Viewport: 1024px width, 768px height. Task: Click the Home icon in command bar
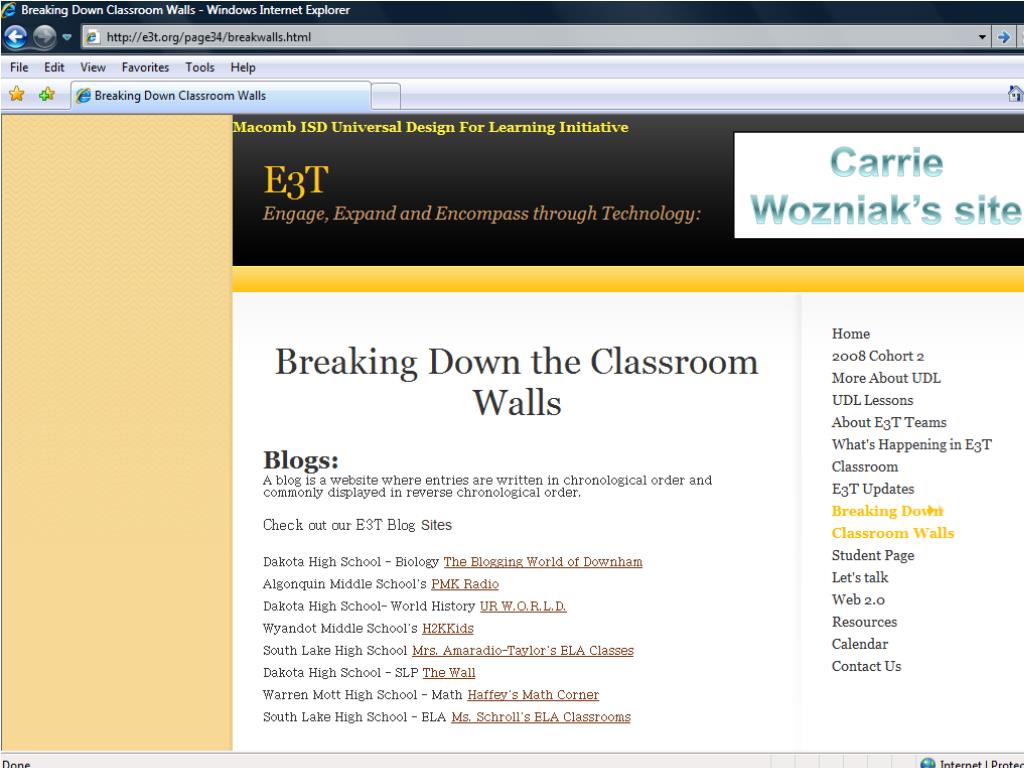(x=1016, y=95)
